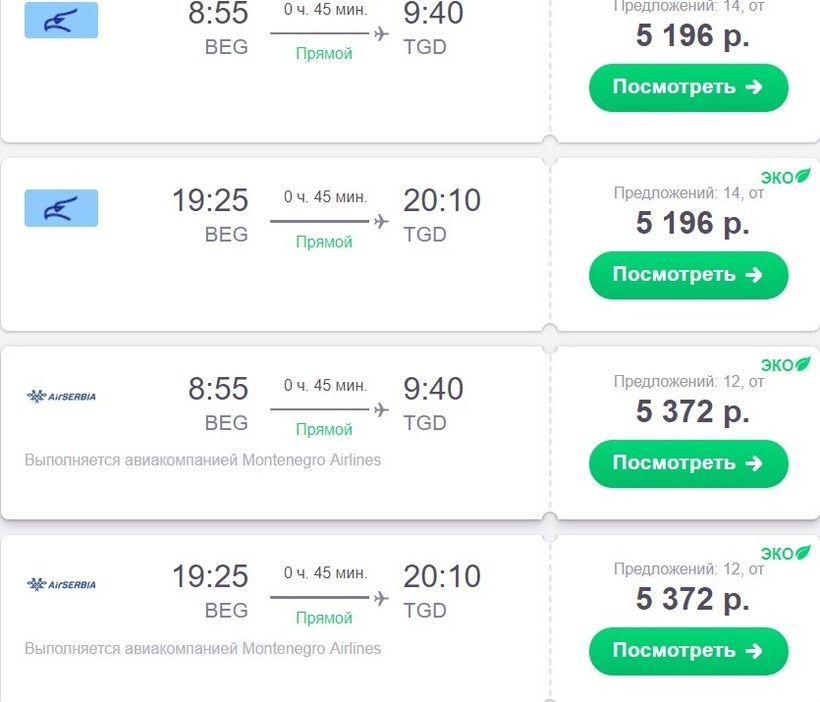Click the AirSerbia logo on the 8:55 flight
The width and height of the screenshot is (820, 702).
point(61,396)
